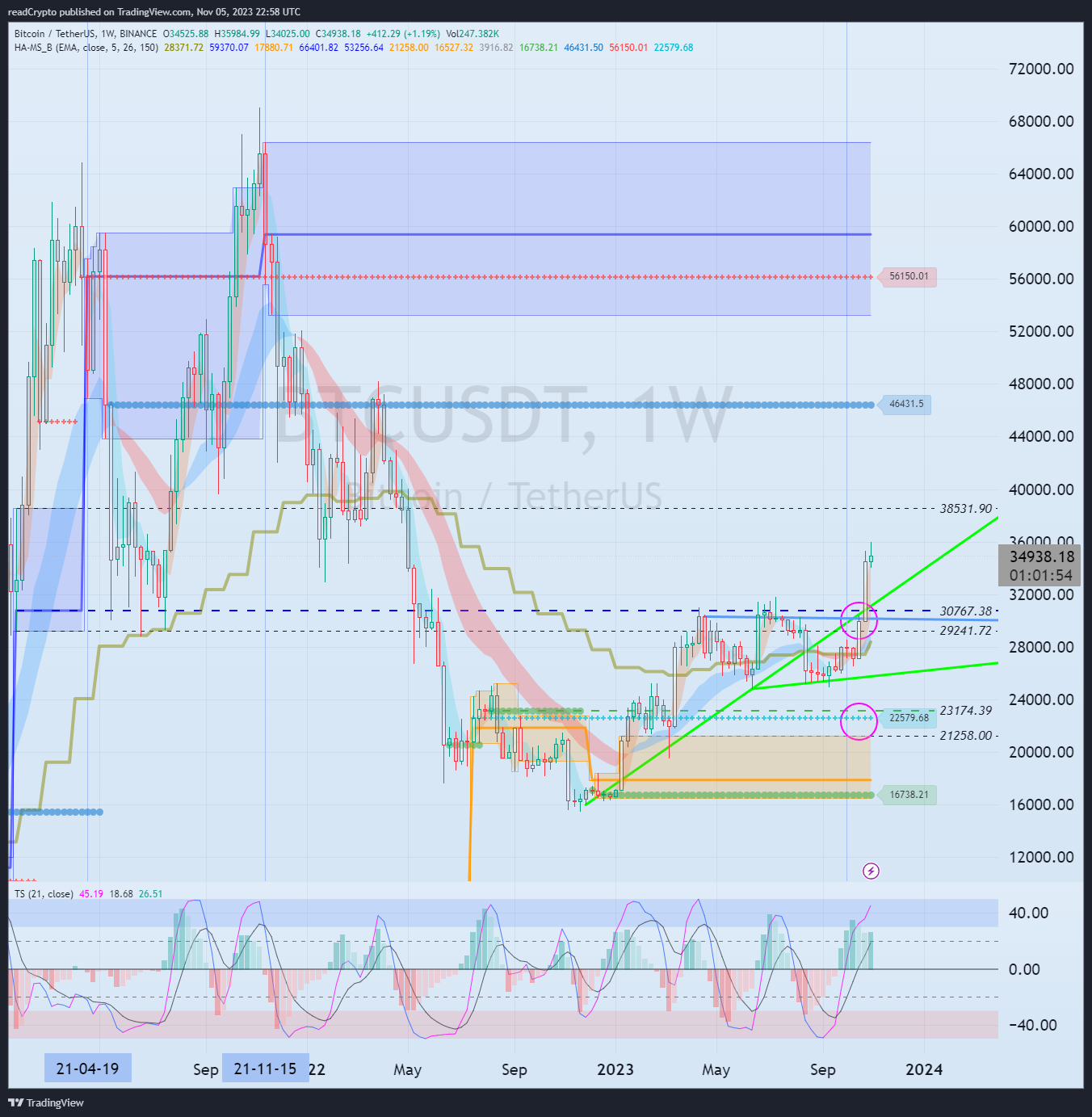Click the 64000.00 price axis label
Image resolution: width=1092 pixels, height=1117 pixels.
click(1042, 174)
